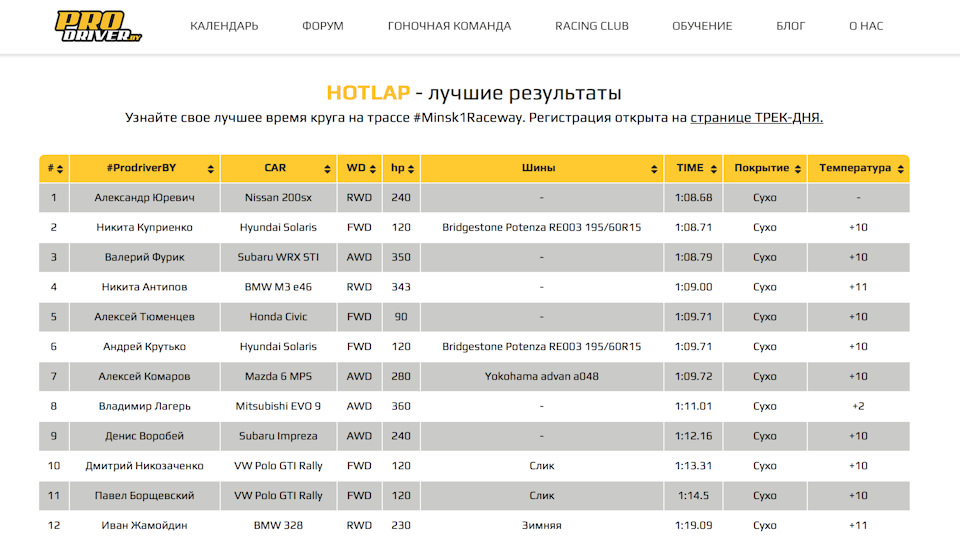The image size is (960, 556).
Task: Sort by TIME column arrows
Action: (x=714, y=169)
